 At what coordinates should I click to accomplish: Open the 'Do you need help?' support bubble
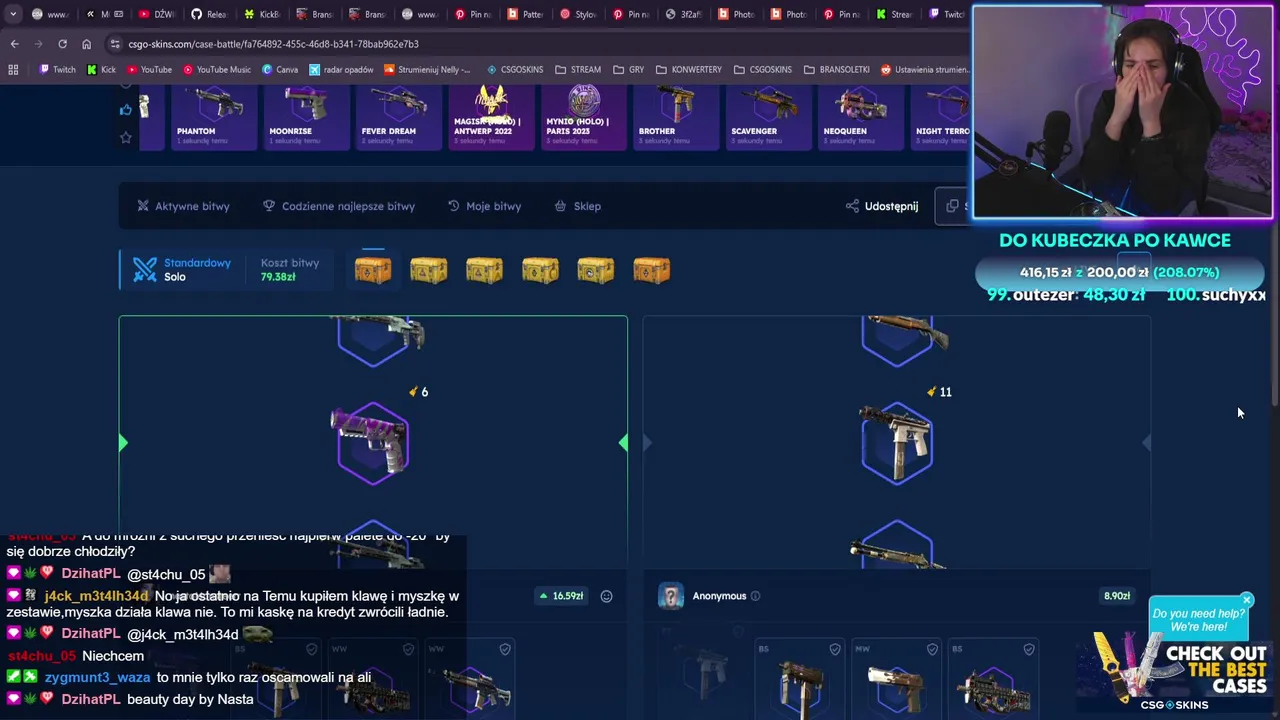click(1198, 620)
